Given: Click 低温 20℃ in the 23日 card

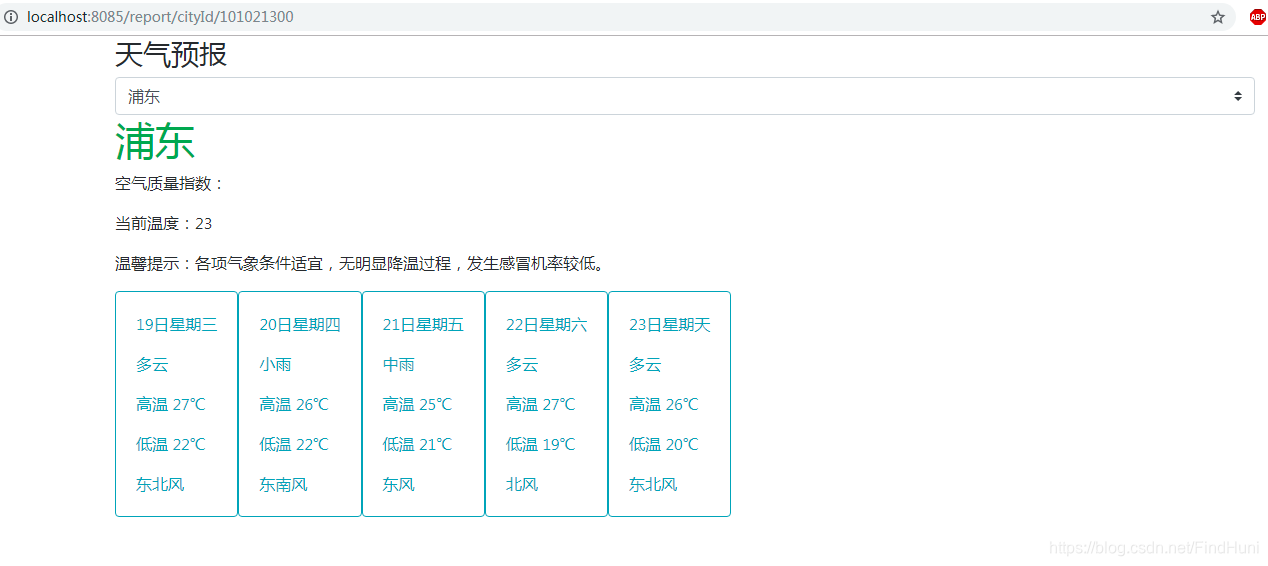Looking at the screenshot, I should pyautogui.click(x=664, y=445).
